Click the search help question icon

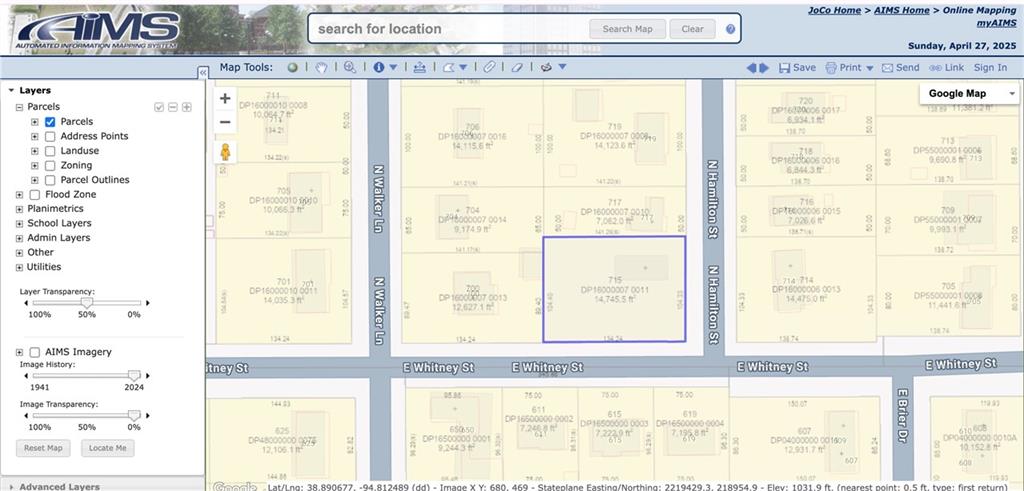click(x=730, y=29)
